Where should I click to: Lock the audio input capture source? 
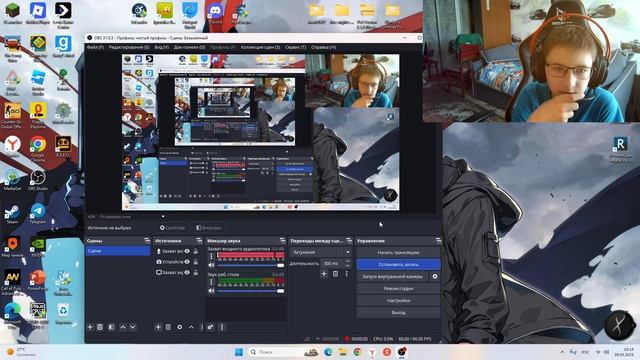tap(196, 251)
